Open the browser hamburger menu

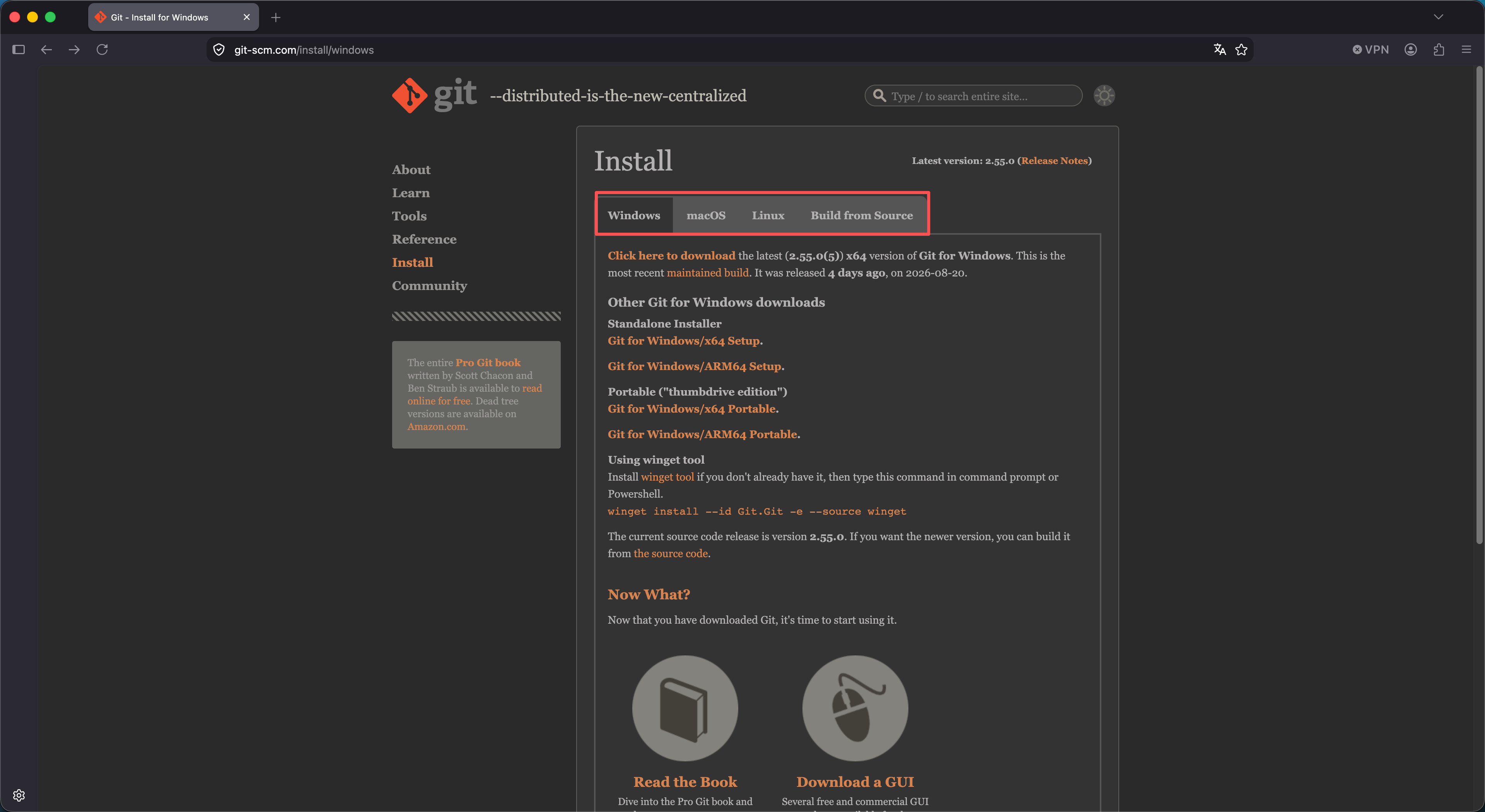pyautogui.click(x=1466, y=49)
